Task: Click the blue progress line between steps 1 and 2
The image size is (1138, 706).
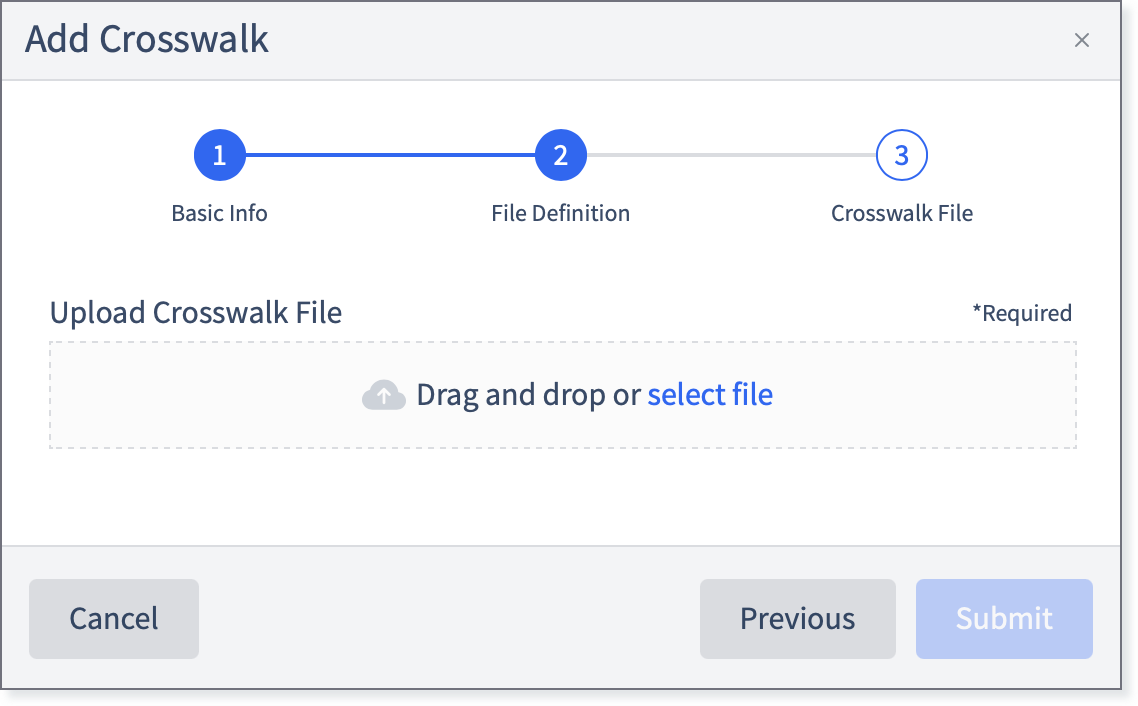Action: 390,155
